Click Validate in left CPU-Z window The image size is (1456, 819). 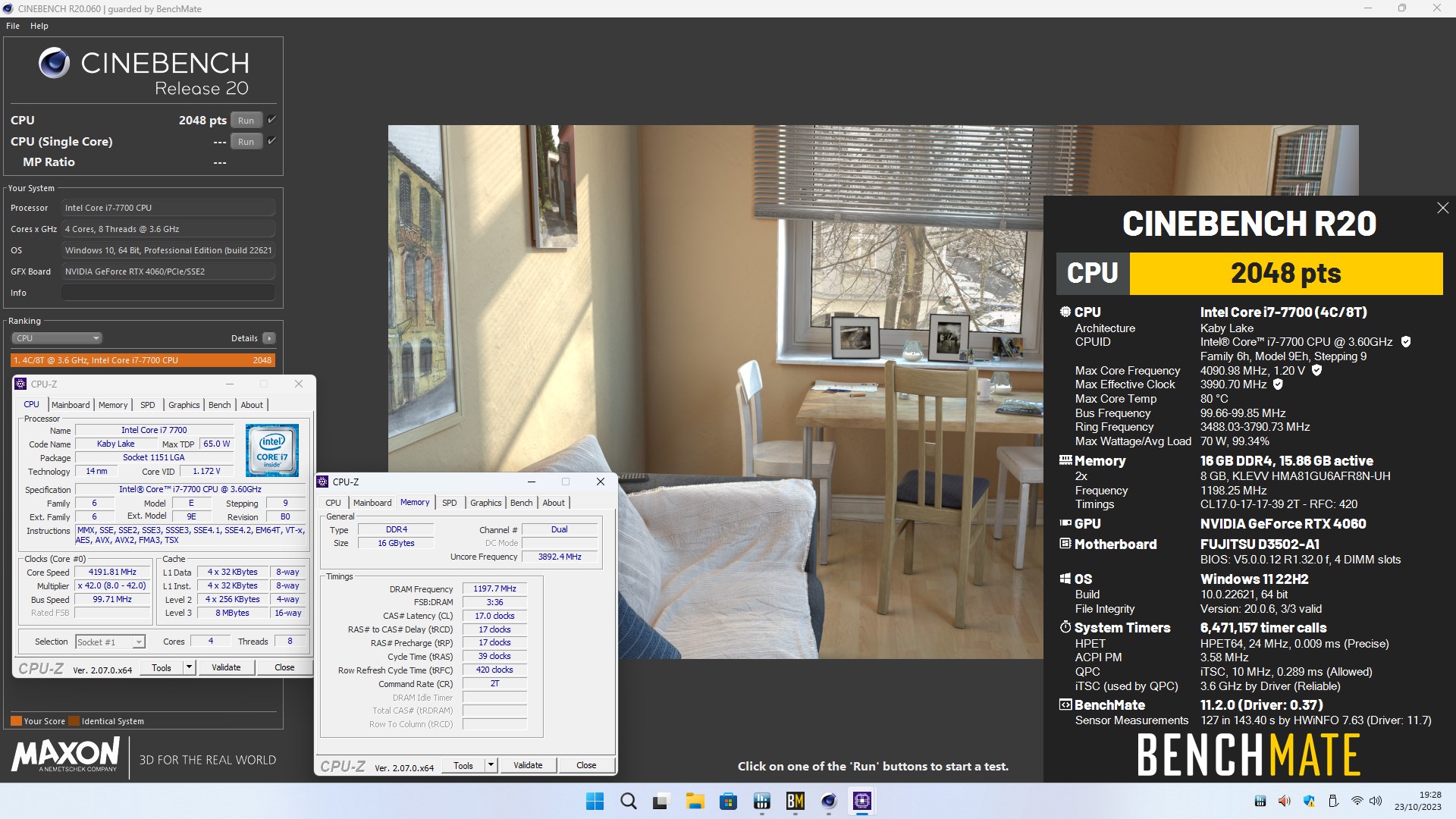click(226, 668)
